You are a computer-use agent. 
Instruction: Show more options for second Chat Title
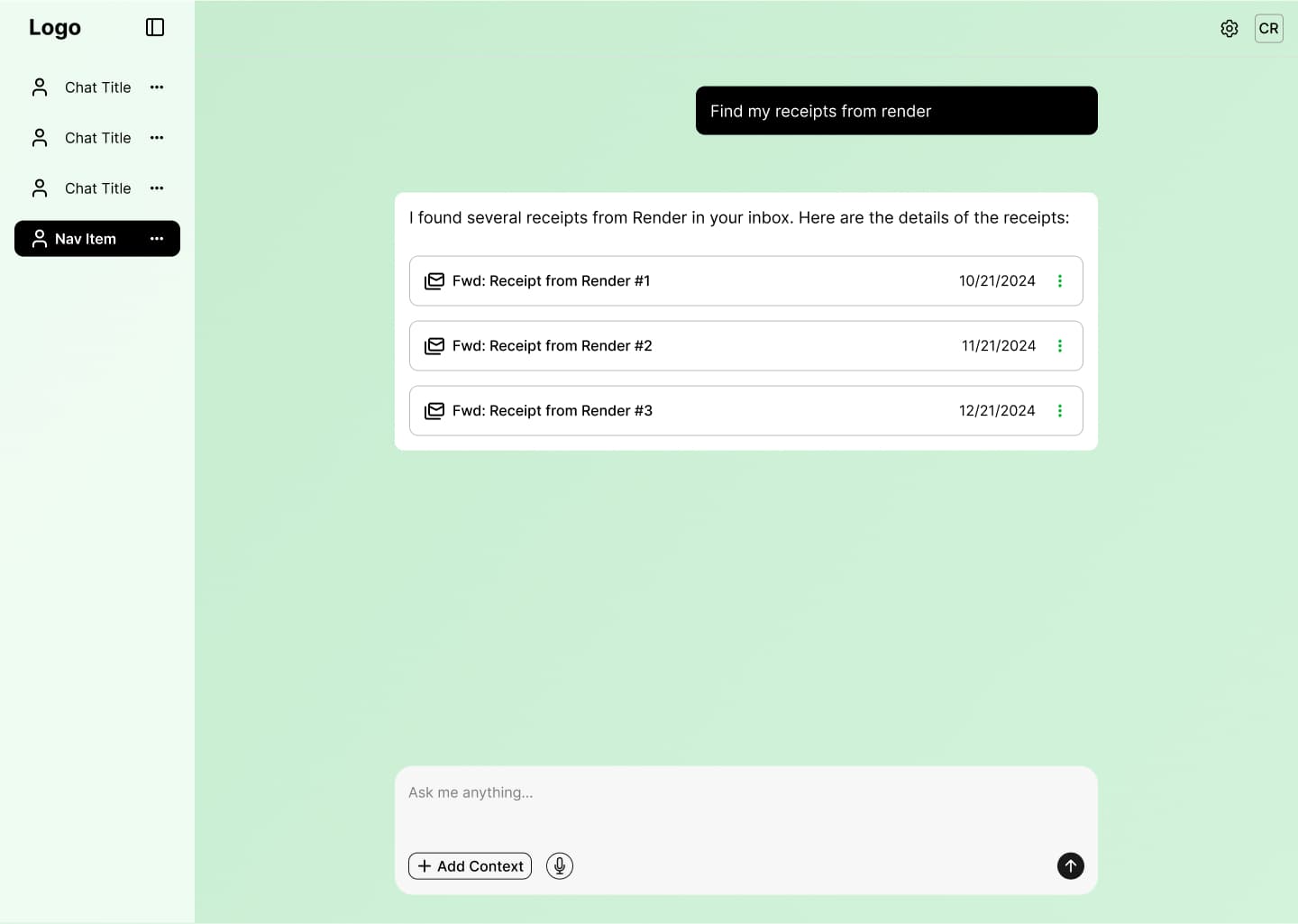tap(157, 138)
